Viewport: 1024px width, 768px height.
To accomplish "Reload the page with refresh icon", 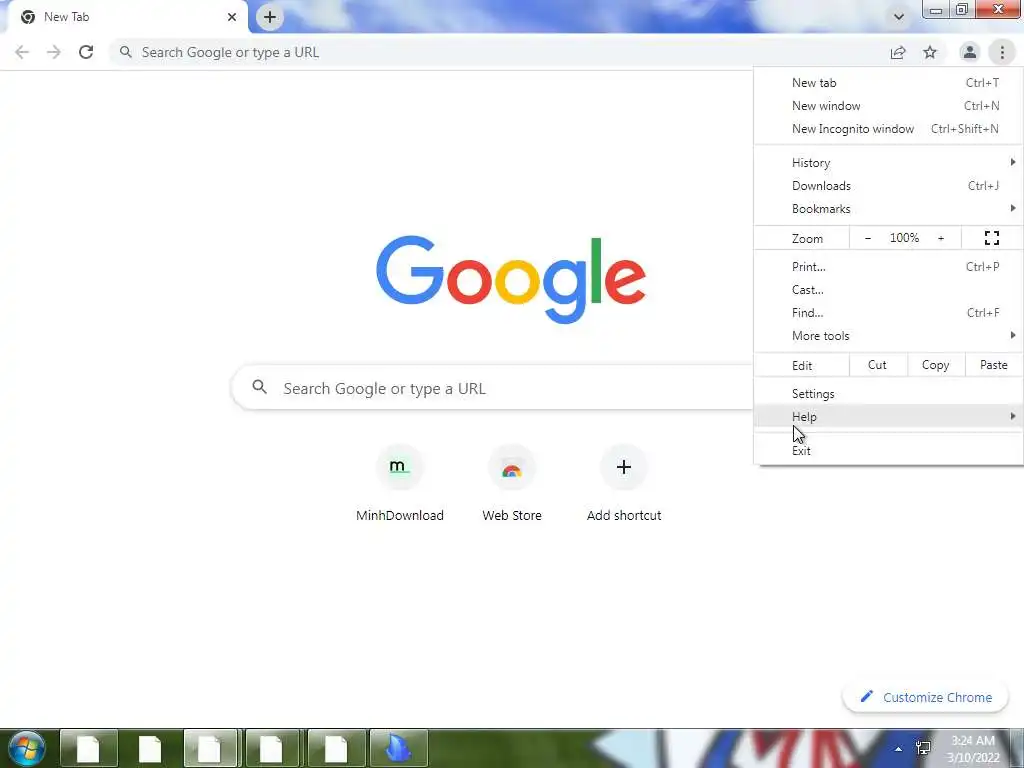I will 86,52.
